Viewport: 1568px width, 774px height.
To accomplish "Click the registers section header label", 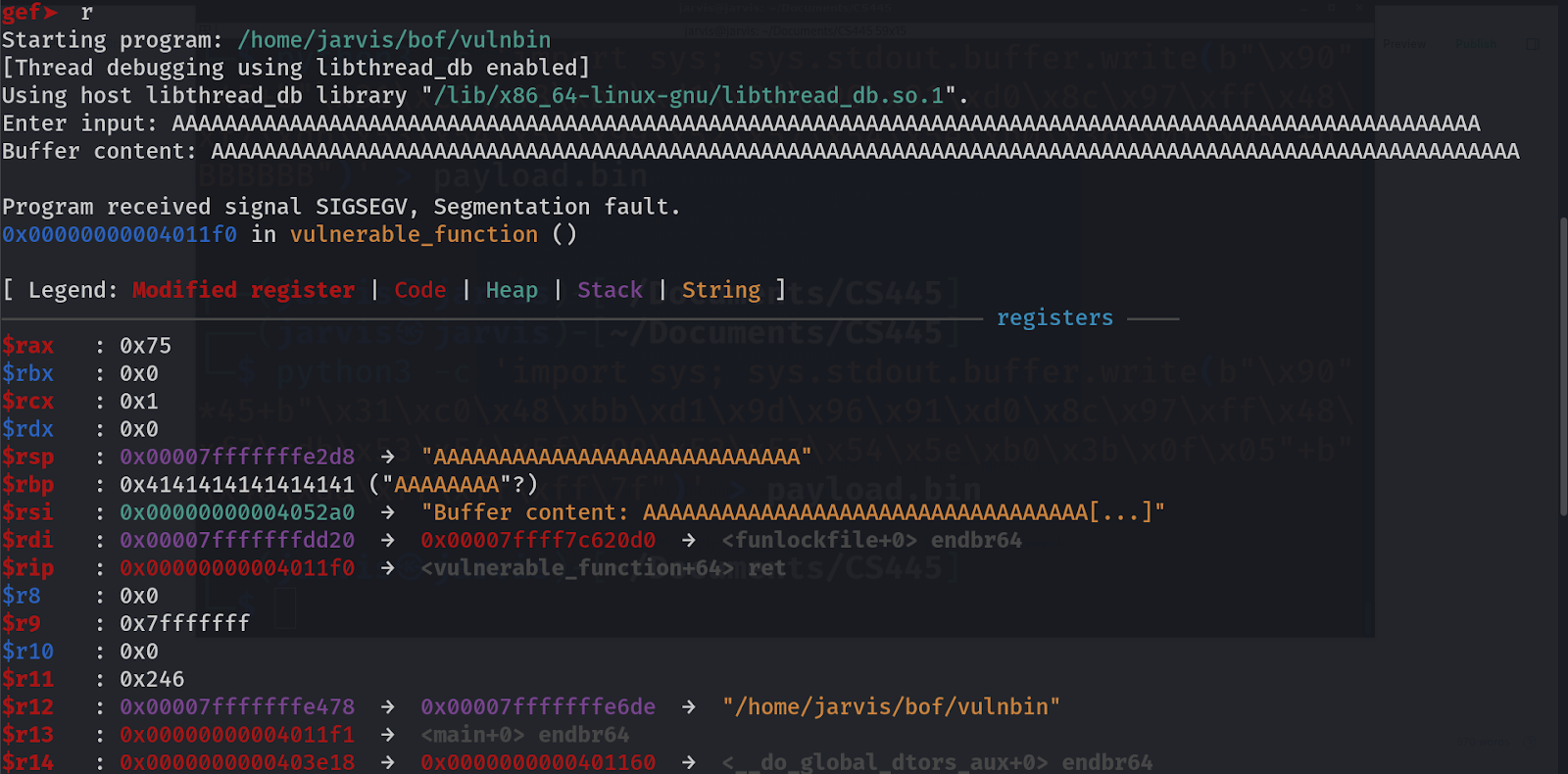I will (1054, 318).
